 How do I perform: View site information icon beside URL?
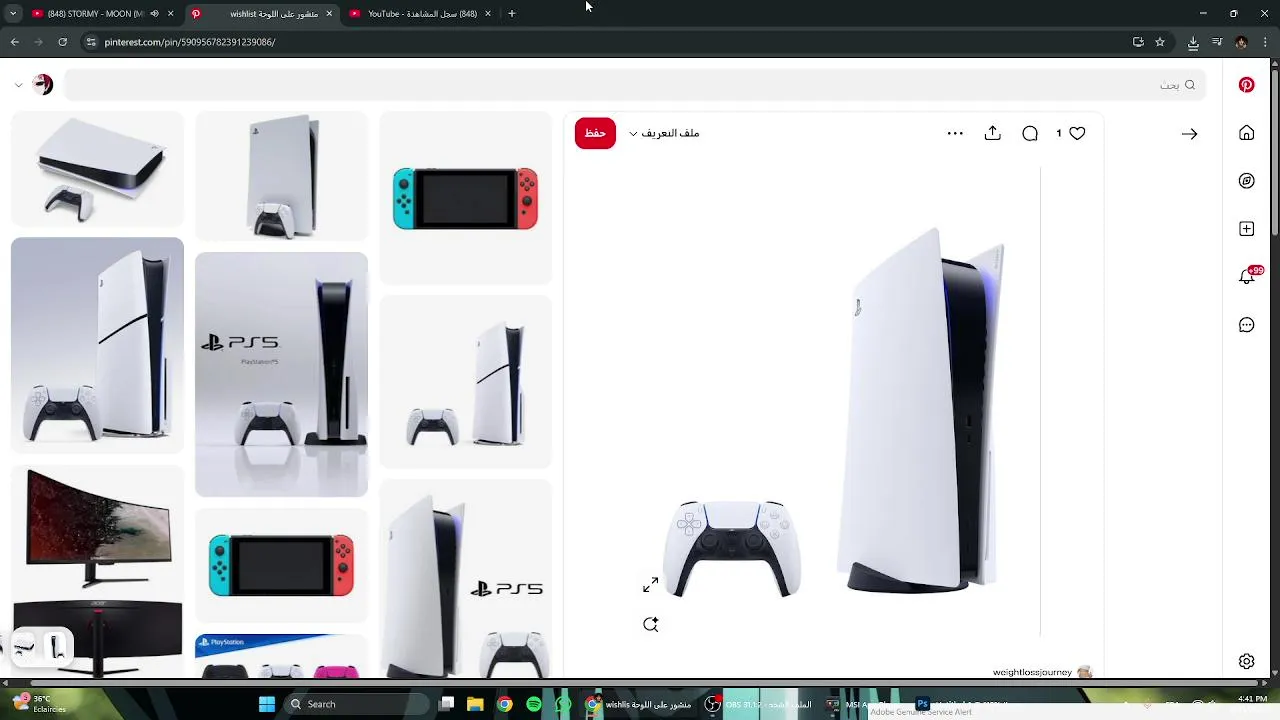[91, 42]
